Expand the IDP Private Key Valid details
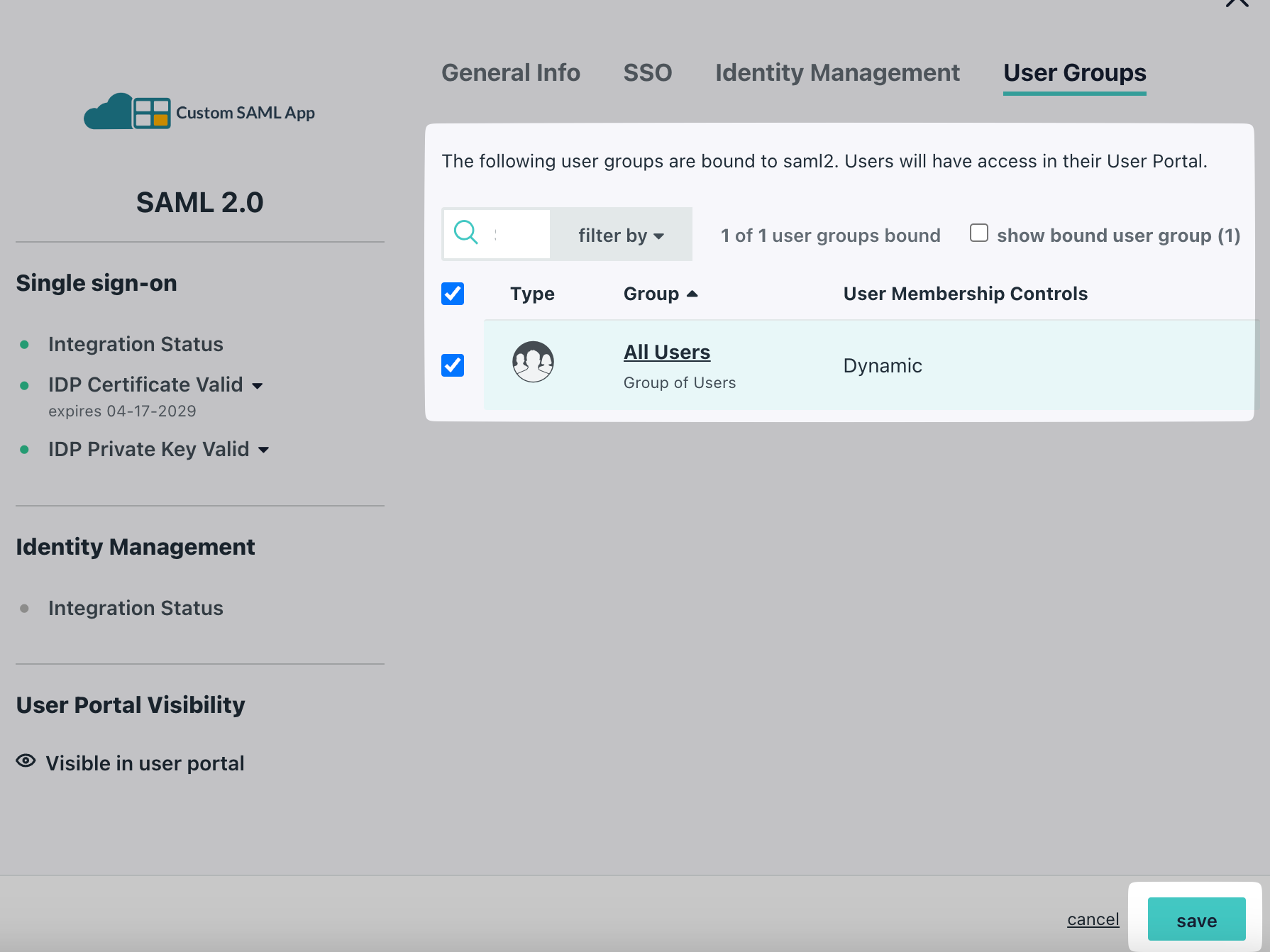Viewport: 1270px width, 952px height. [264, 450]
